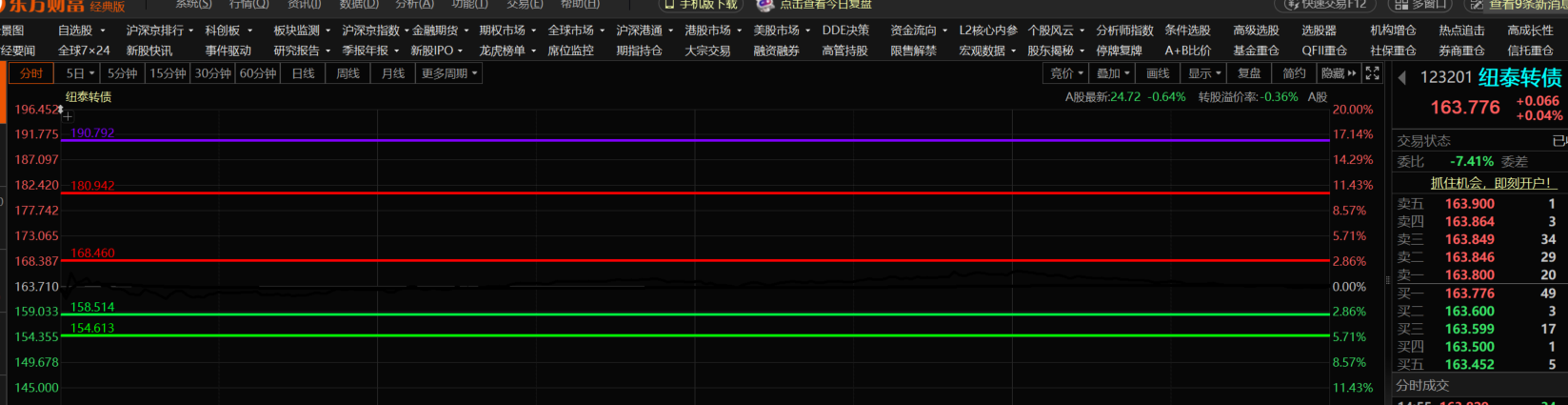Image resolution: width=1568 pixels, height=405 pixels.
Task: Open the 多窗口 multi-window button
Action: (x=1422, y=5)
